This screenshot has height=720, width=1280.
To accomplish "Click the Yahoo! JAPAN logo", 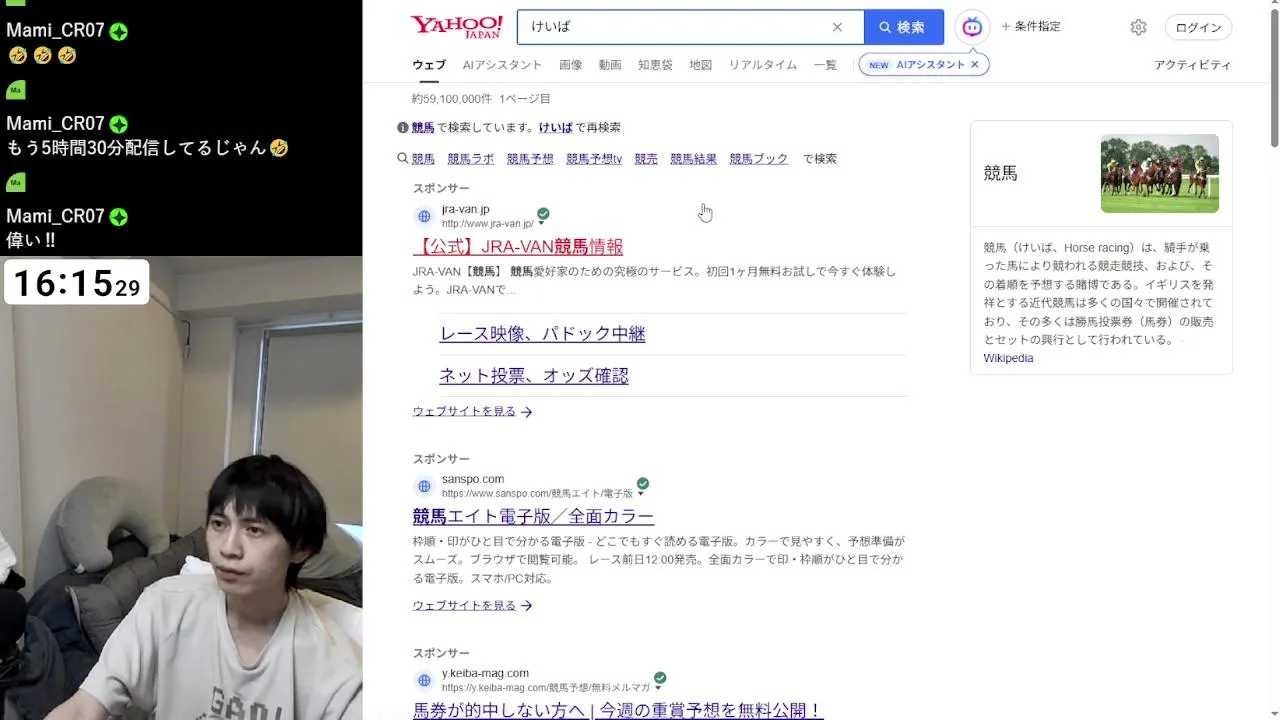I will pyautogui.click(x=456, y=27).
